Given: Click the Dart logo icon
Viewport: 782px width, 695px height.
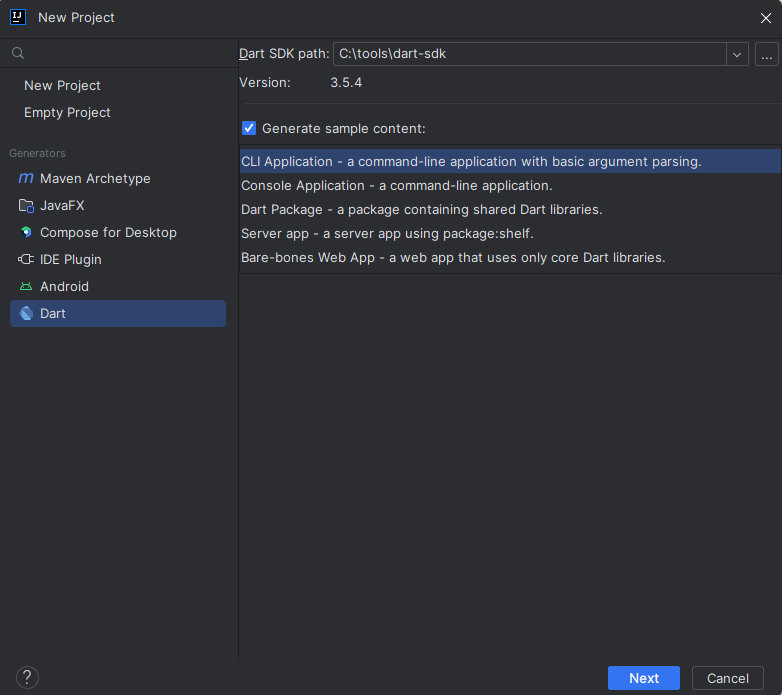Looking at the screenshot, I should [x=26, y=313].
